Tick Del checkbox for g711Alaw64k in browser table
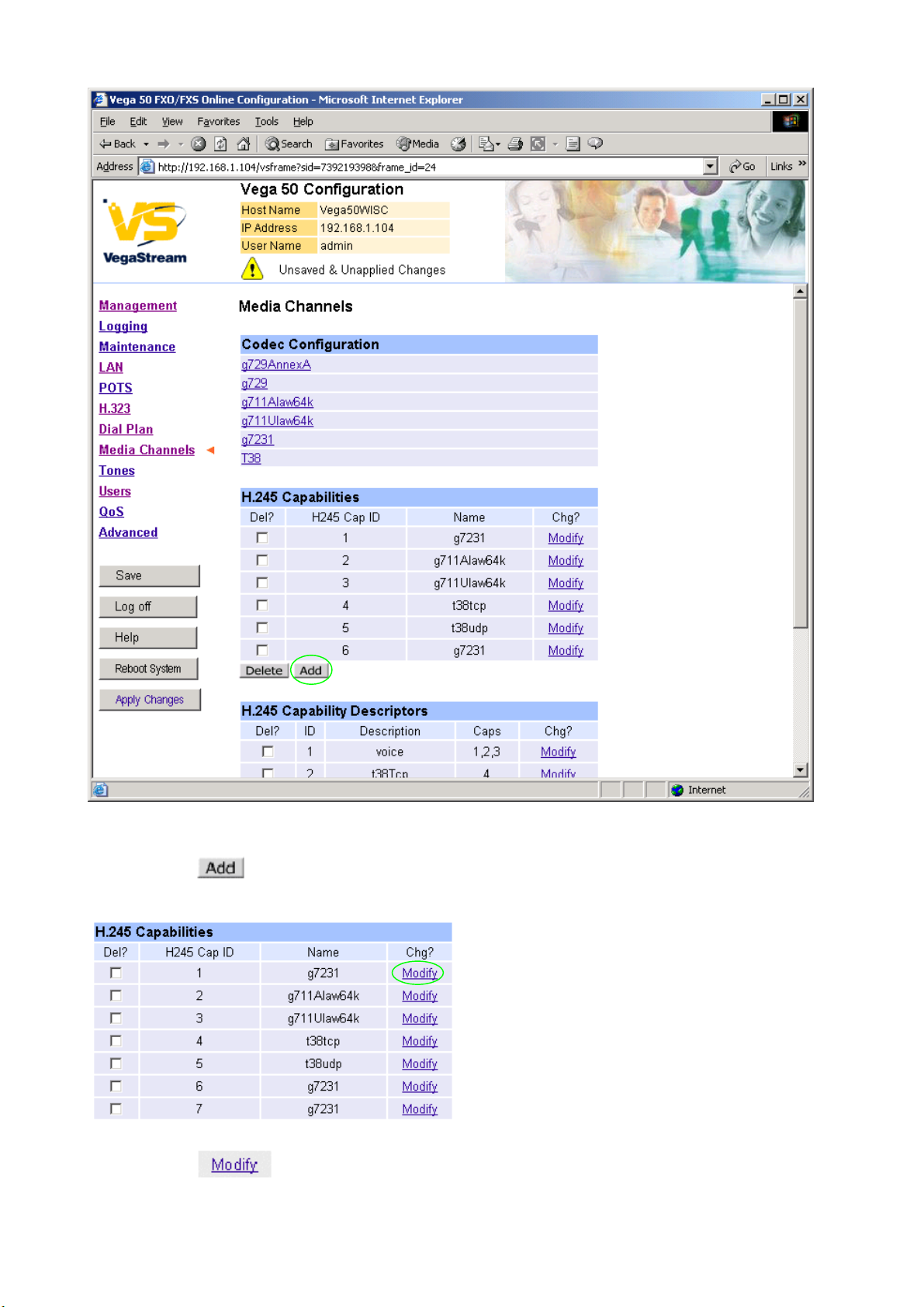 pos(262,560)
